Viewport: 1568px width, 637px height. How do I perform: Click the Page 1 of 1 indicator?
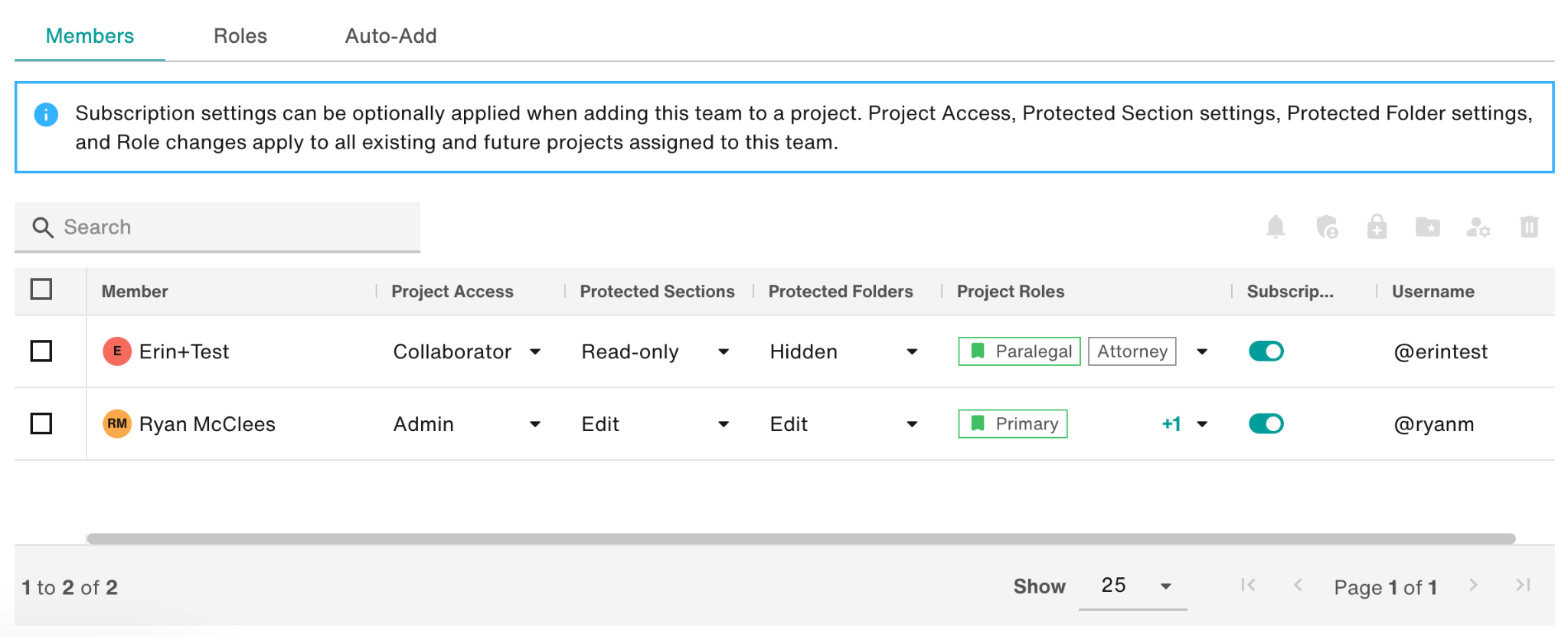click(x=1385, y=587)
